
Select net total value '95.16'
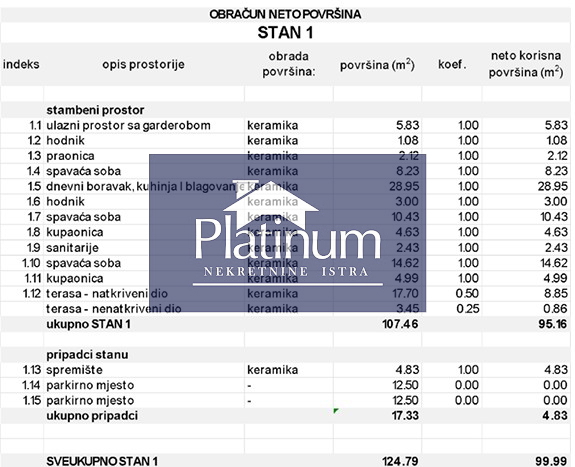[x=553, y=324]
